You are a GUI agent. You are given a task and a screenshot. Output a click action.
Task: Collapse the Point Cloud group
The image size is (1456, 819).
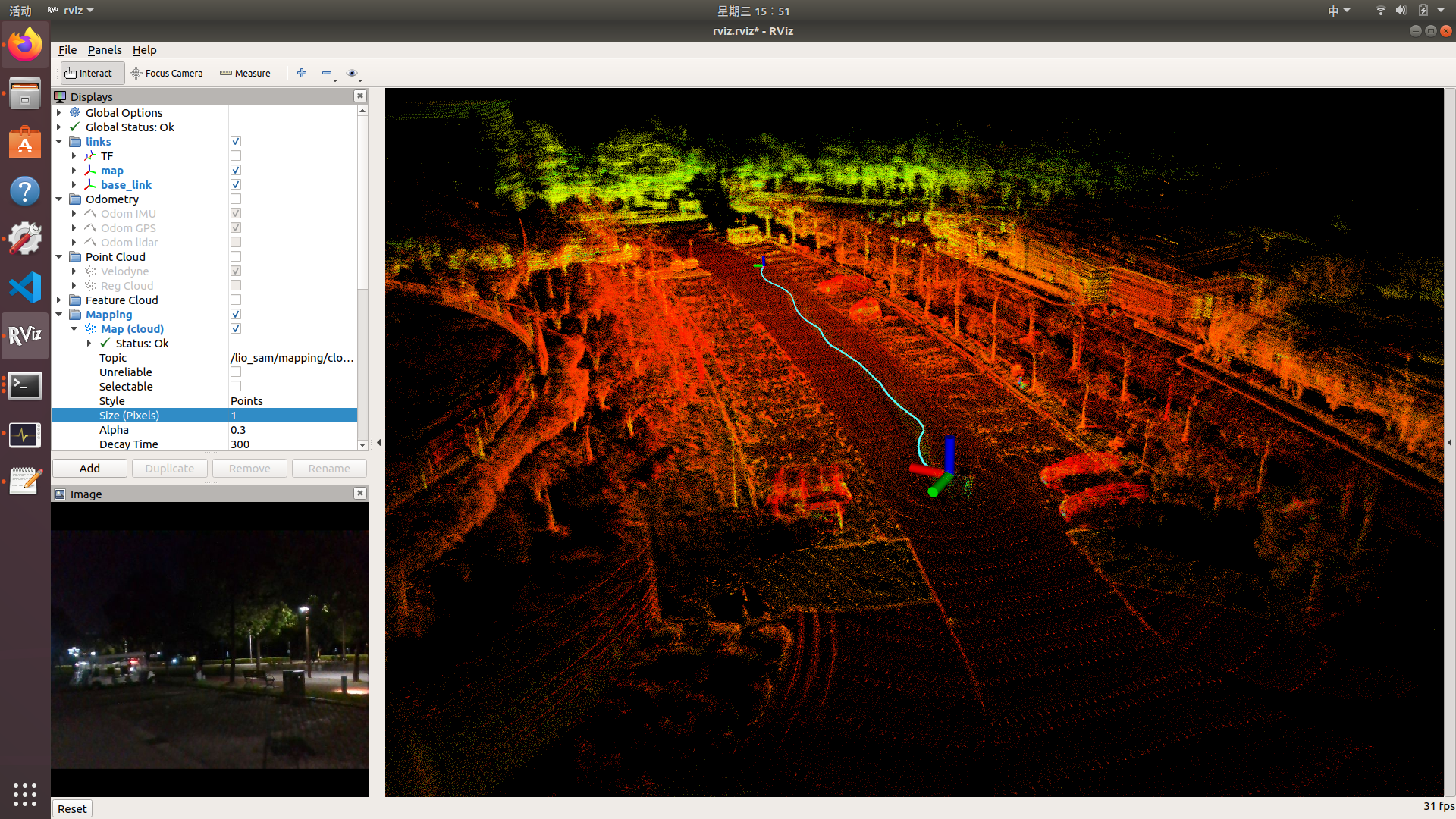(59, 257)
